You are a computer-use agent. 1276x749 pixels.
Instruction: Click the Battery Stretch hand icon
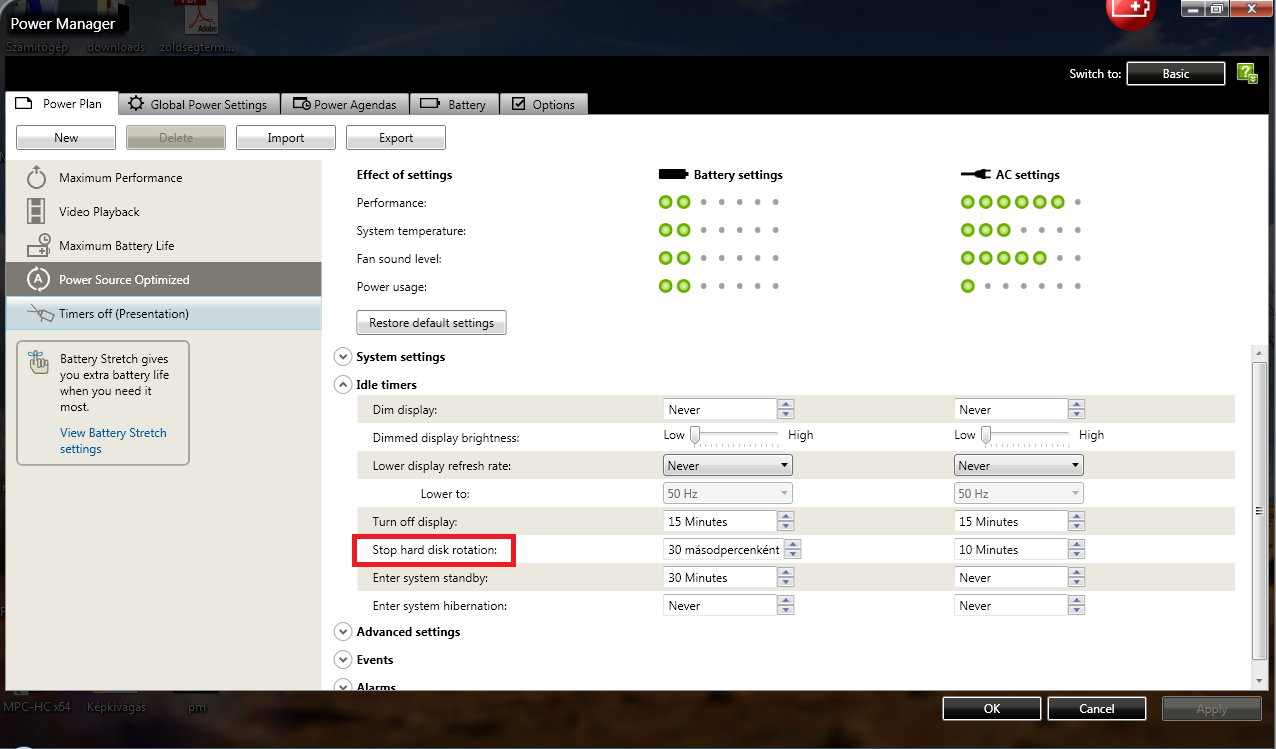coord(38,361)
